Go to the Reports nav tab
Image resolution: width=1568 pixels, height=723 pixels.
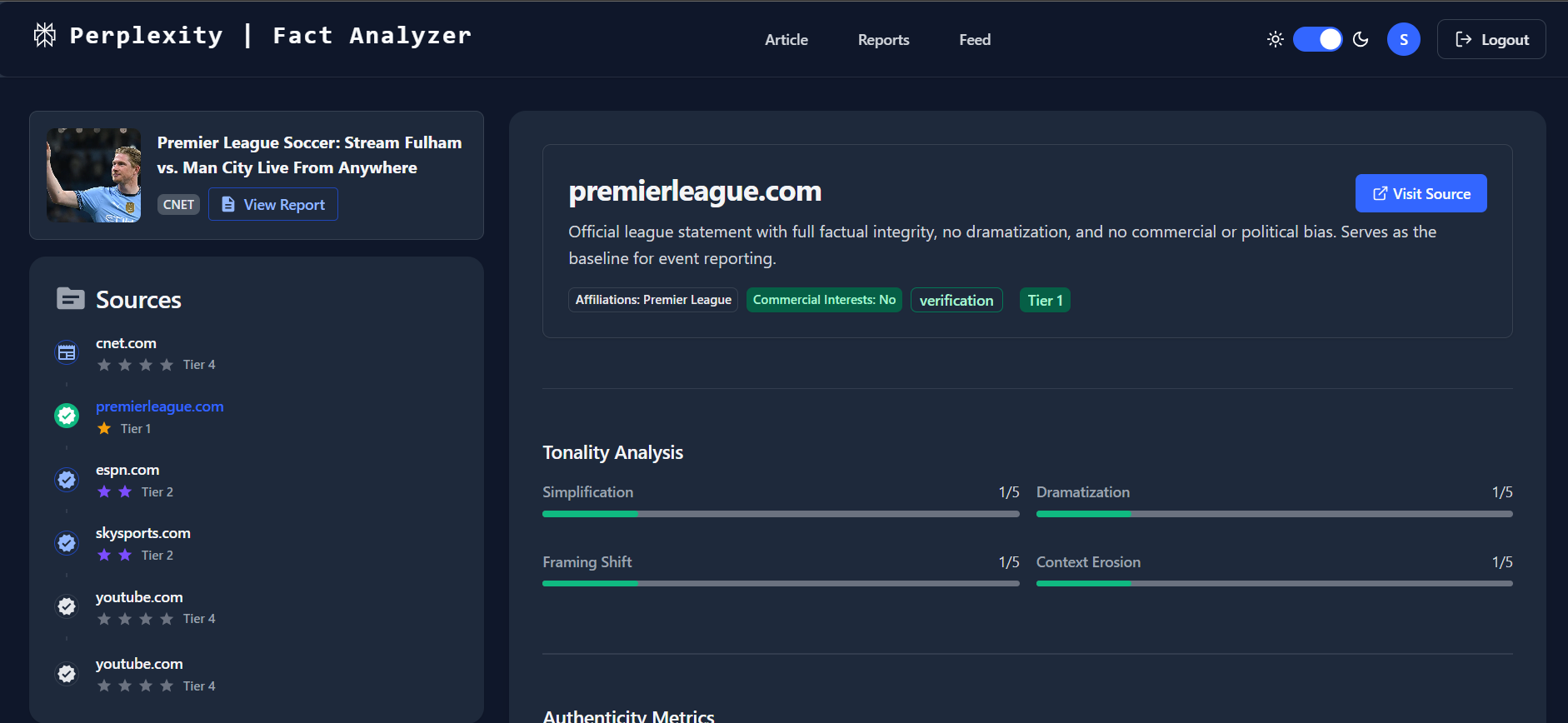883,39
